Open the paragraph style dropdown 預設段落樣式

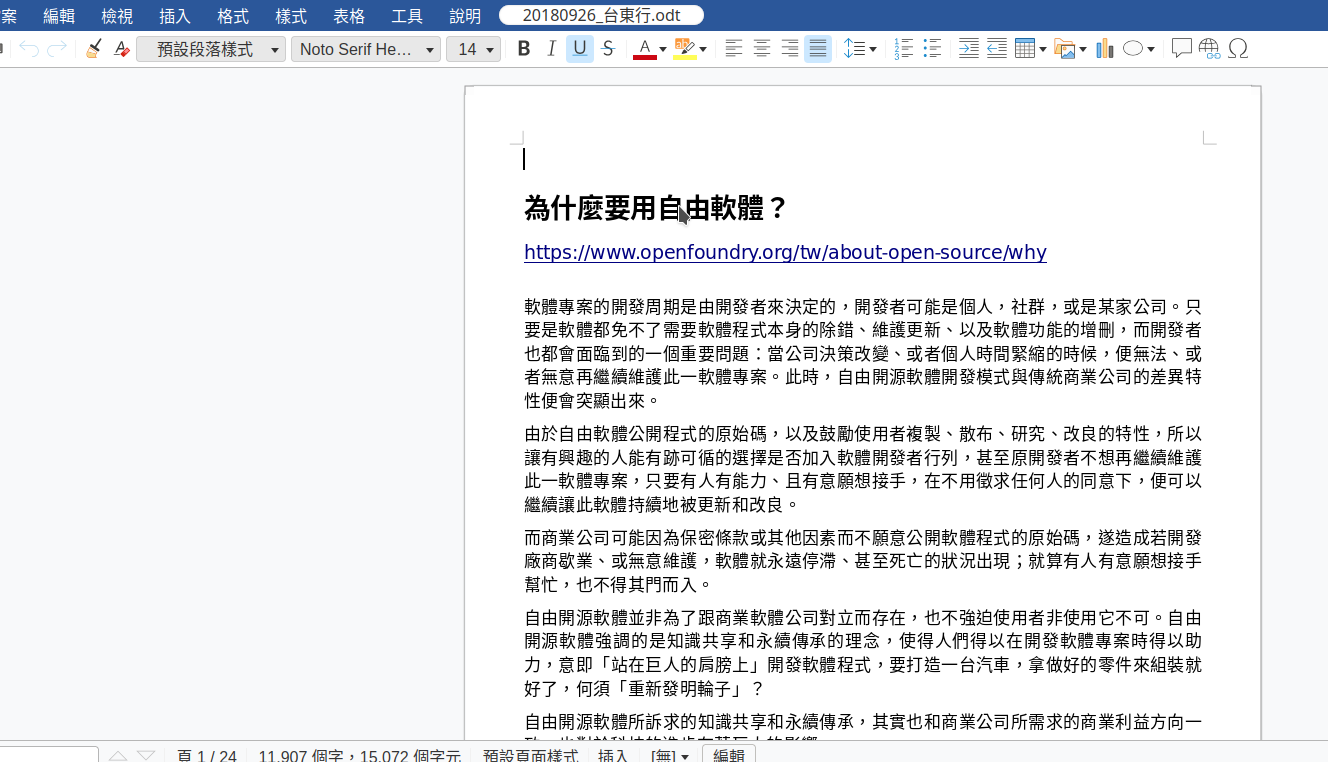pos(275,50)
